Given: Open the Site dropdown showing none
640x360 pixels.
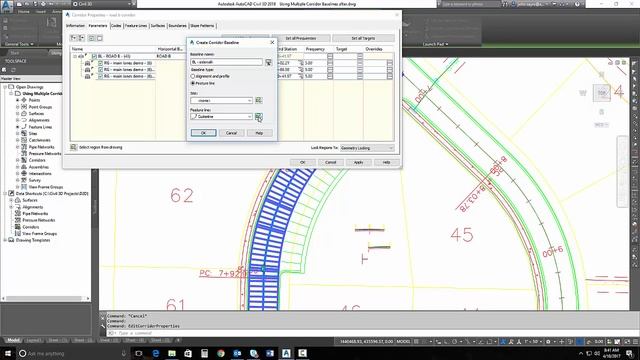Looking at the screenshot, I should click(222, 100).
